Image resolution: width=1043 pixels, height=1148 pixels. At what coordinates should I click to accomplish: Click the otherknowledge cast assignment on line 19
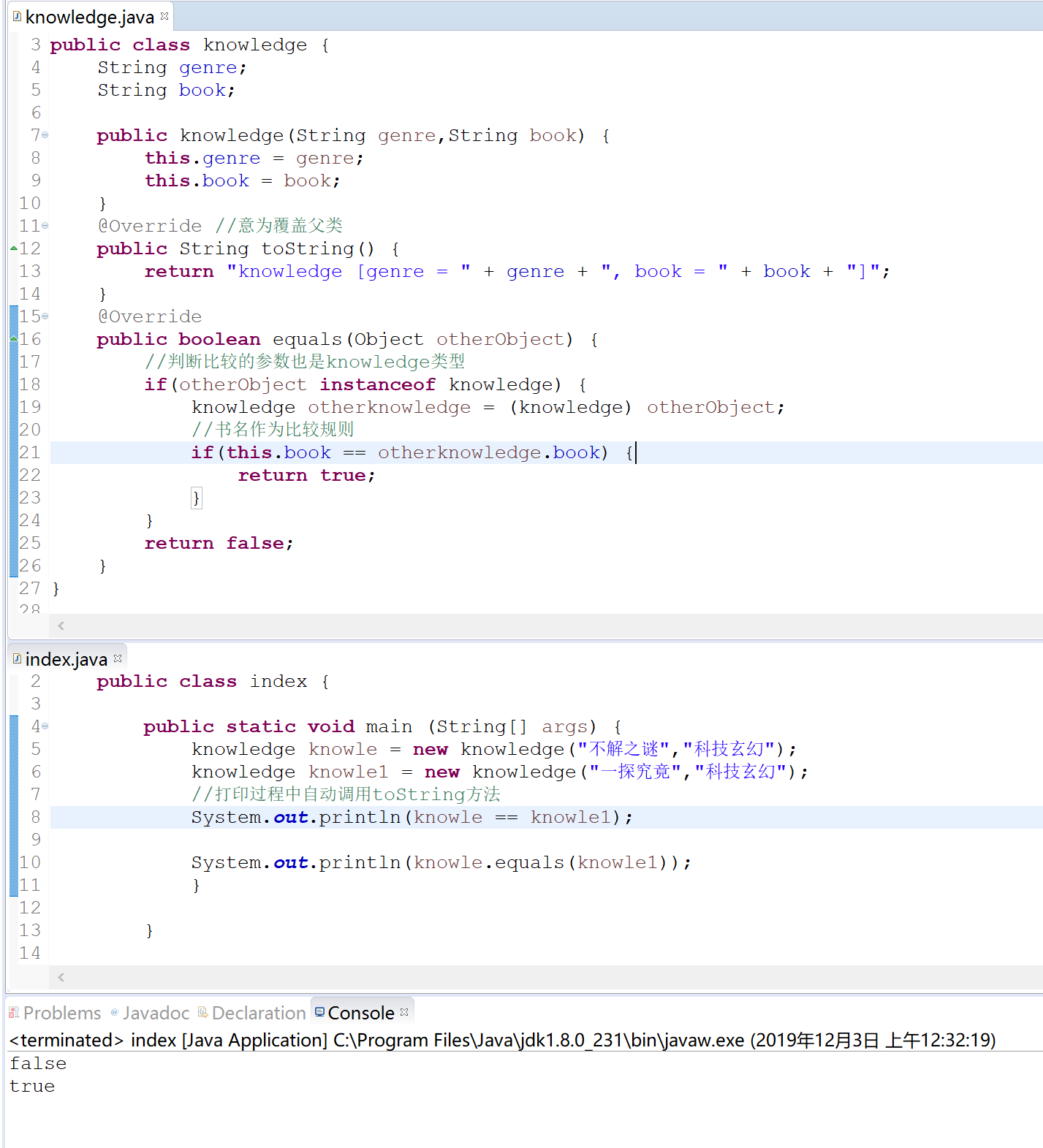coord(488,407)
